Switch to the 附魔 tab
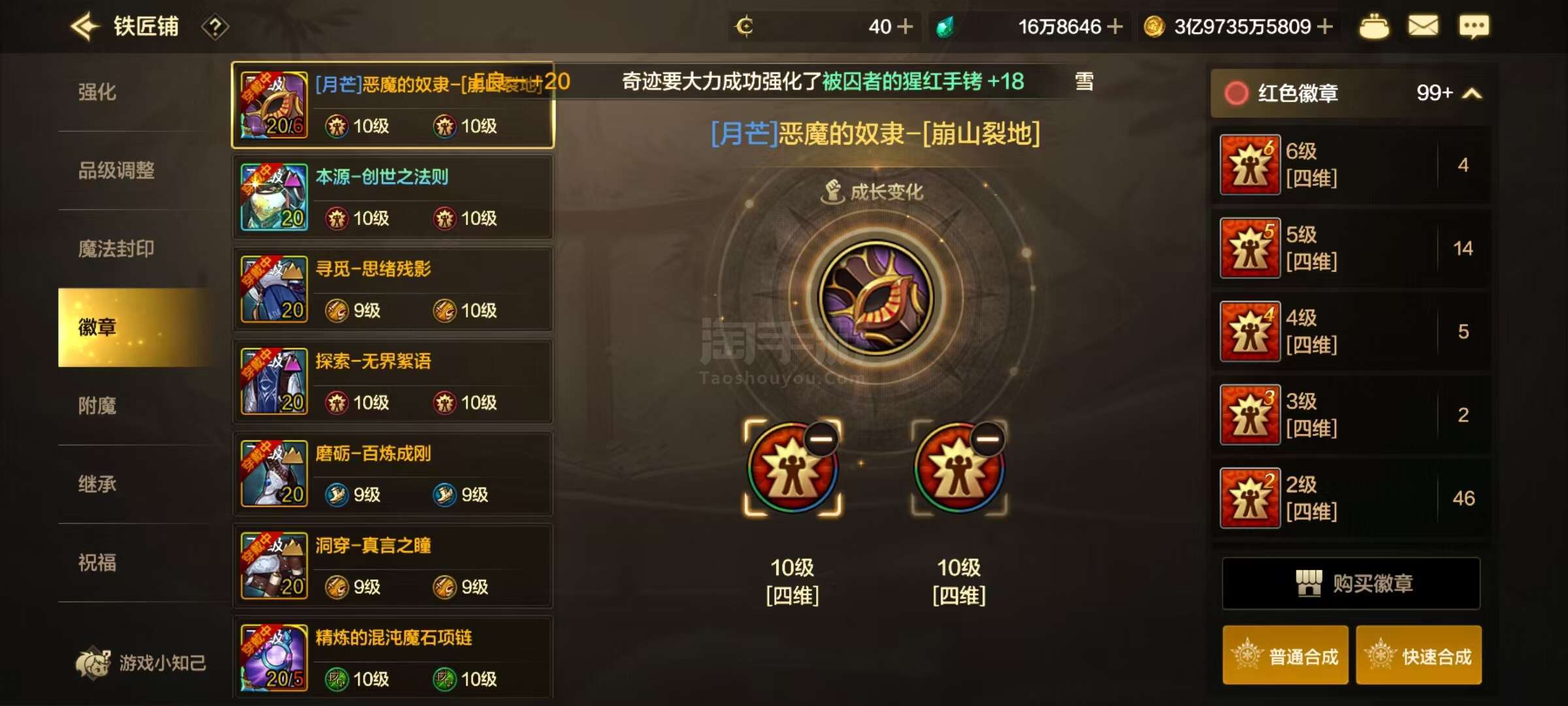The image size is (1568, 706). [x=97, y=405]
